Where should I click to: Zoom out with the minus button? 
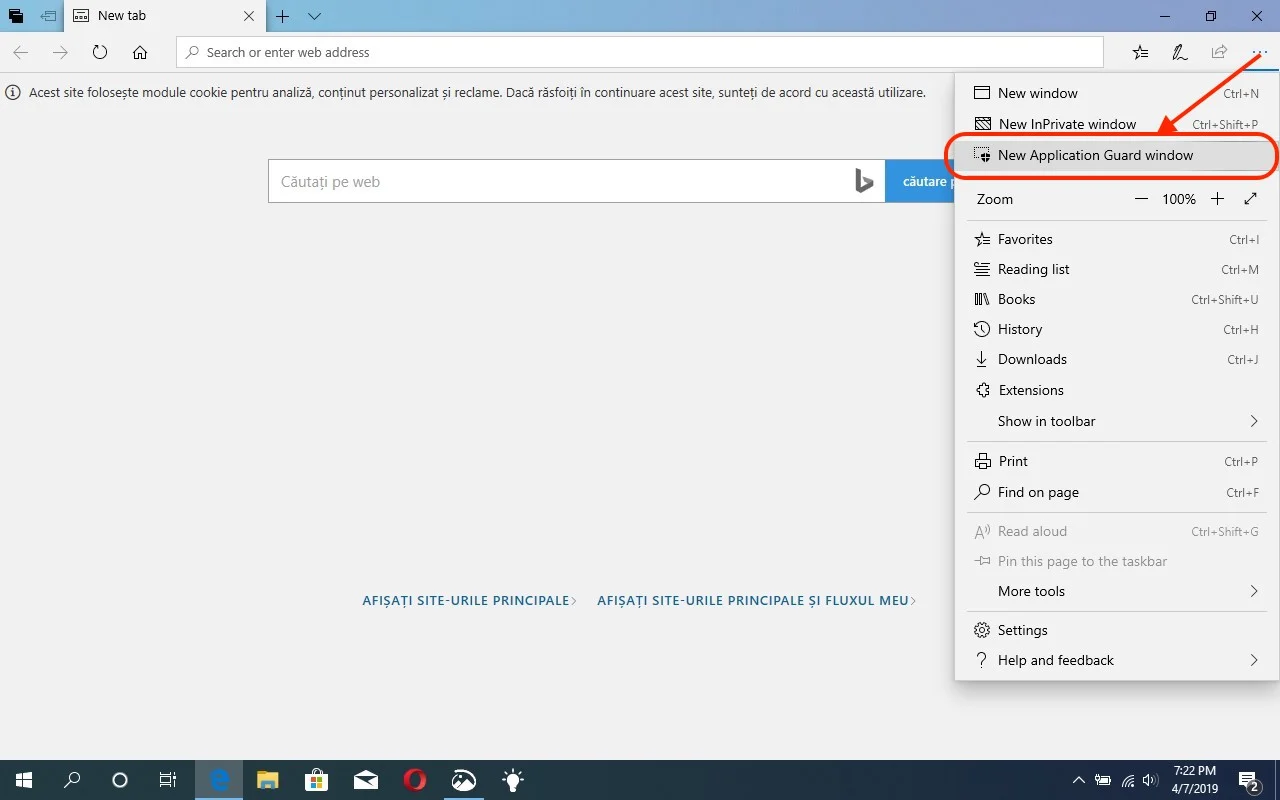tap(1141, 199)
